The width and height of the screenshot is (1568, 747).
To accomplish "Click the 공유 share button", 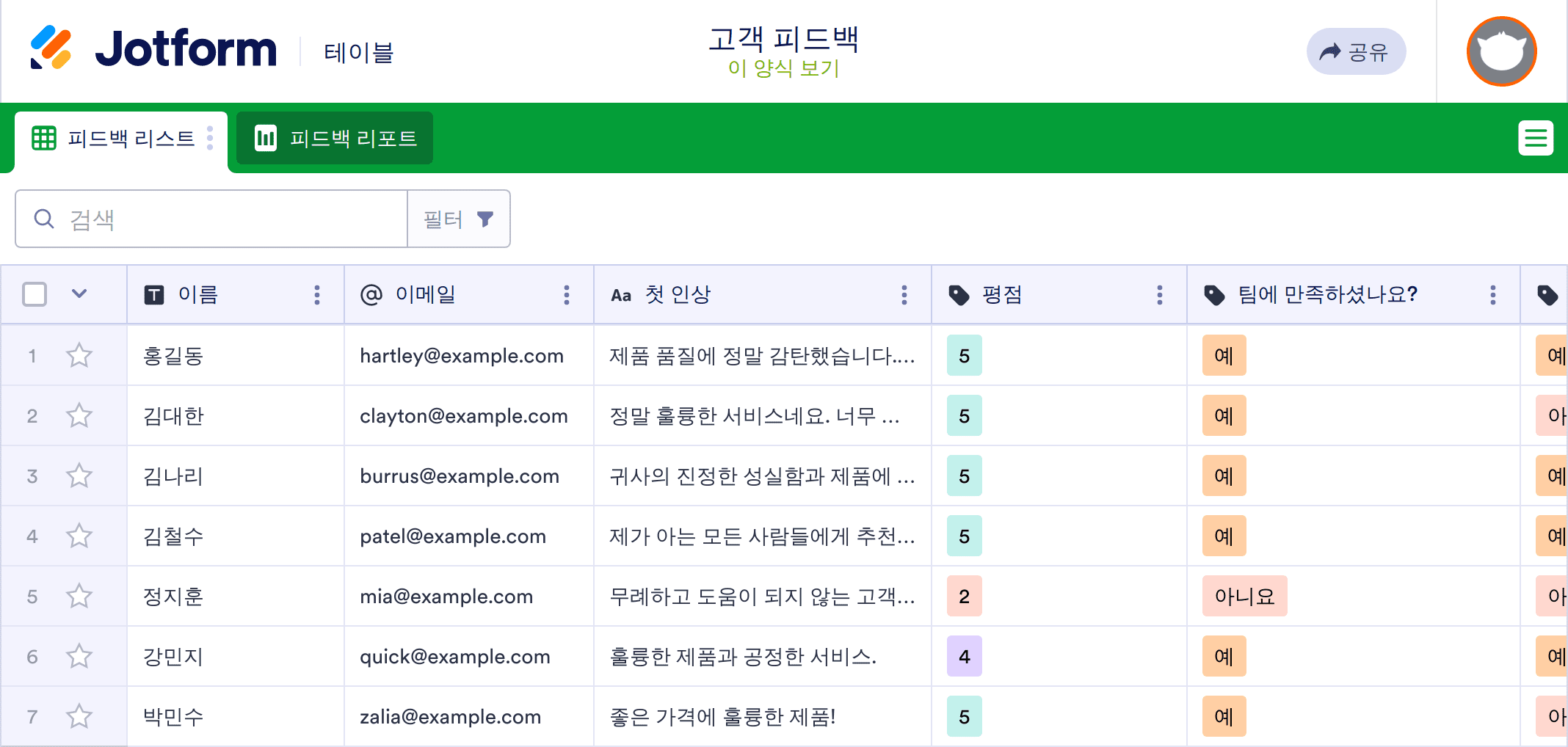I will point(1356,51).
